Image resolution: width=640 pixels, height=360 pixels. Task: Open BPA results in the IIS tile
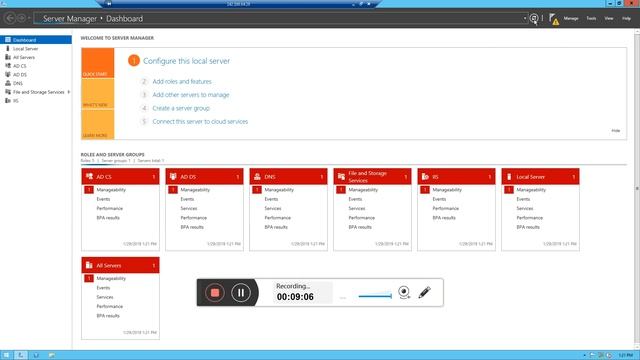444,218
